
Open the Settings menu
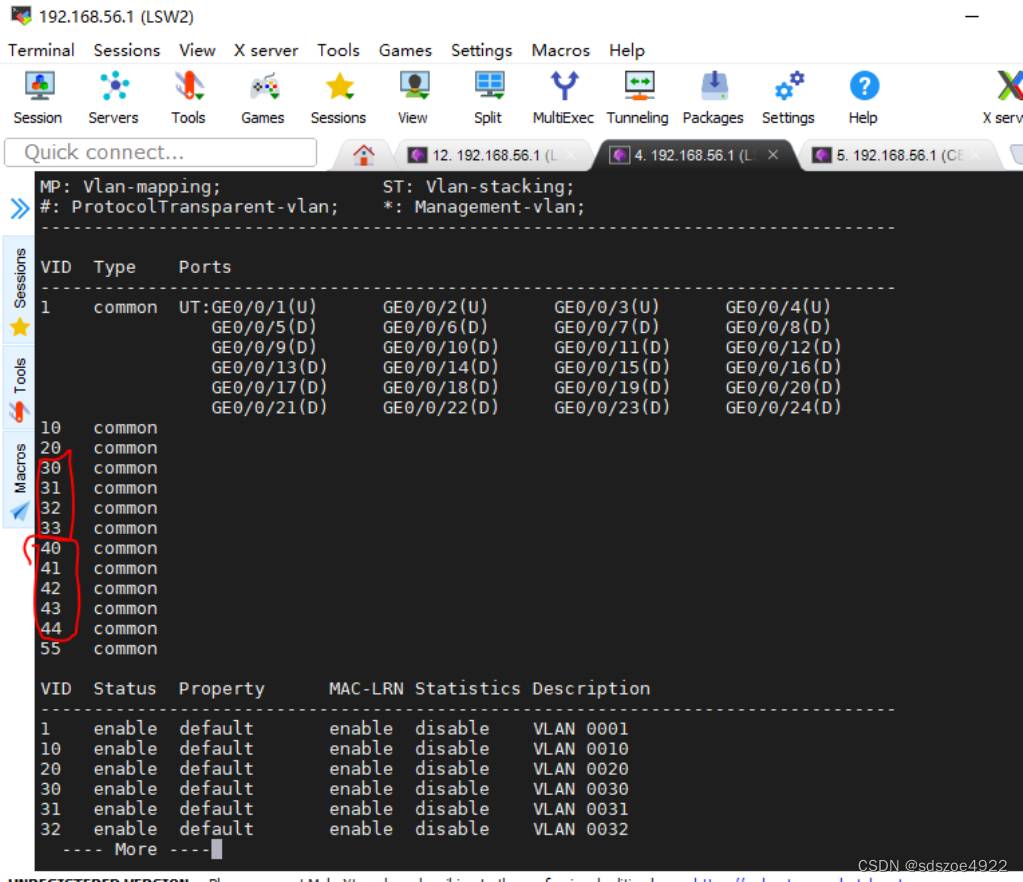click(x=481, y=50)
